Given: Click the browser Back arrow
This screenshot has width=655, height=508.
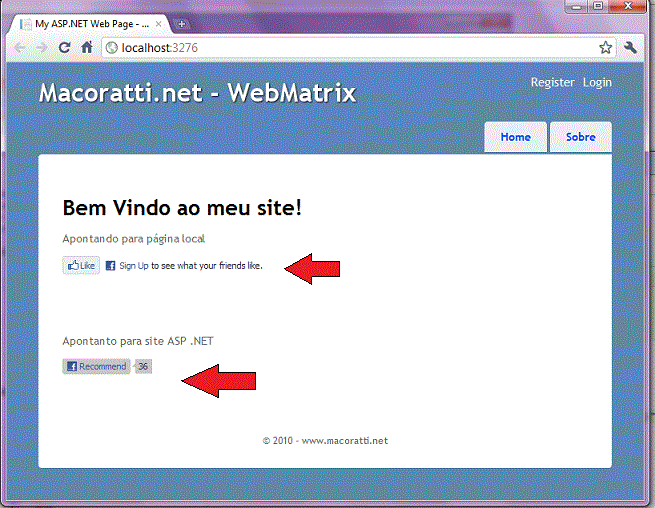Looking at the screenshot, I should click(20, 48).
